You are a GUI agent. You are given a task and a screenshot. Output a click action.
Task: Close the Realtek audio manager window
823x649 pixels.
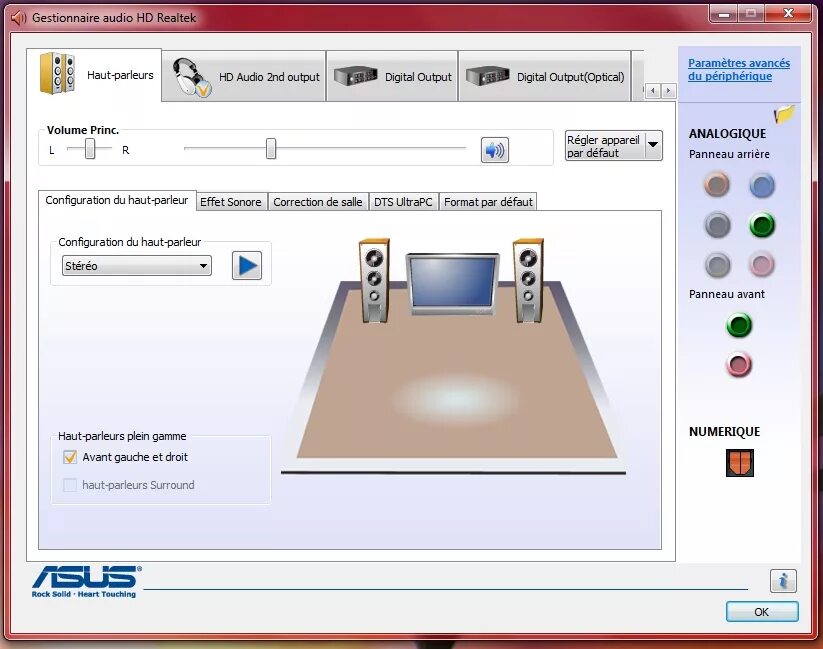click(x=788, y=14)
